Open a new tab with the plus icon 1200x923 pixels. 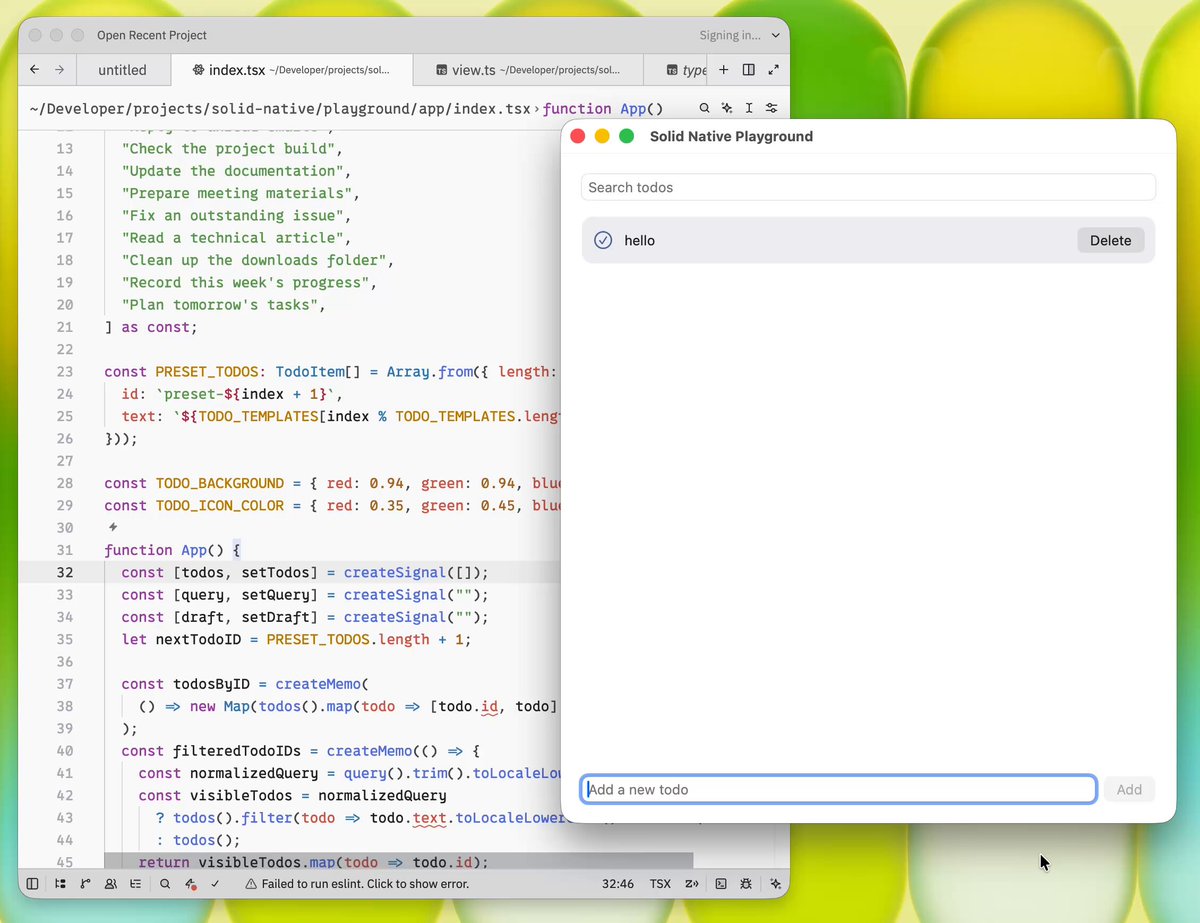(x=724, y=70)
